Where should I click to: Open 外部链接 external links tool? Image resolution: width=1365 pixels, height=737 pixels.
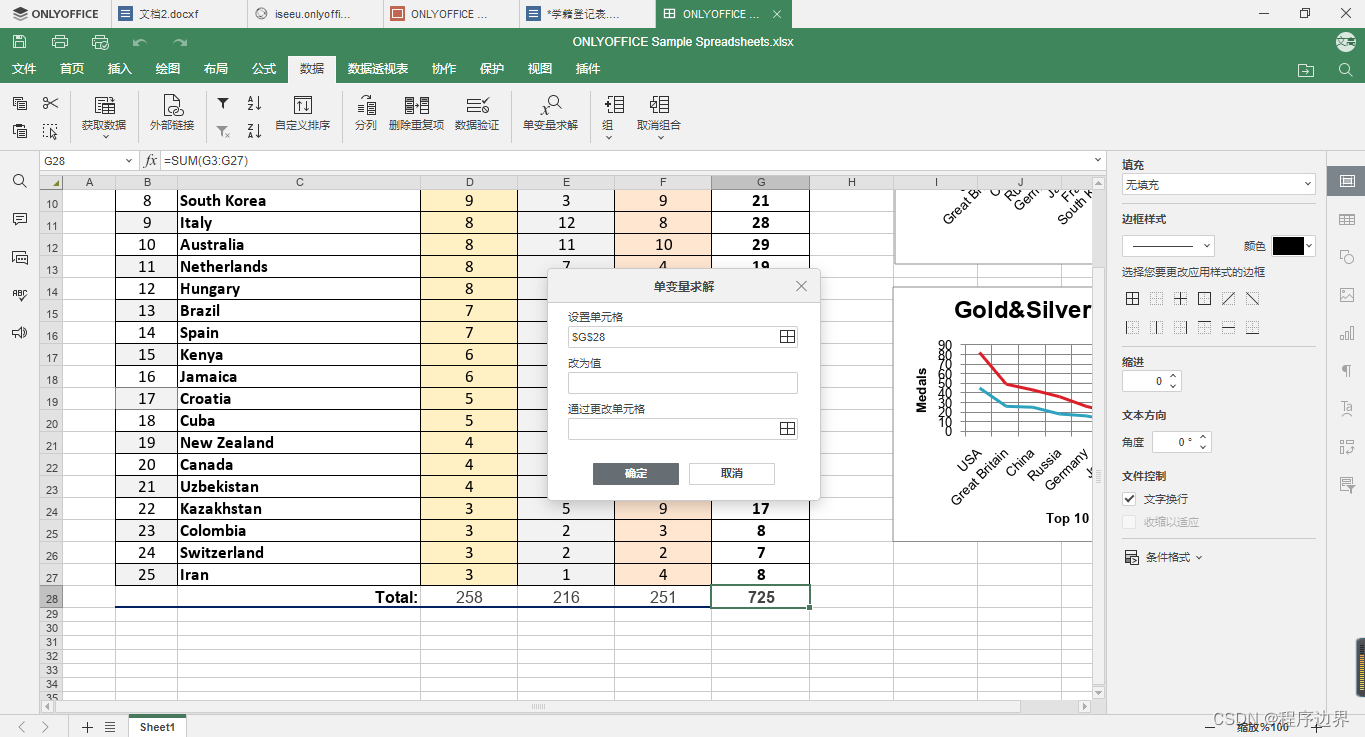point(172,113)
